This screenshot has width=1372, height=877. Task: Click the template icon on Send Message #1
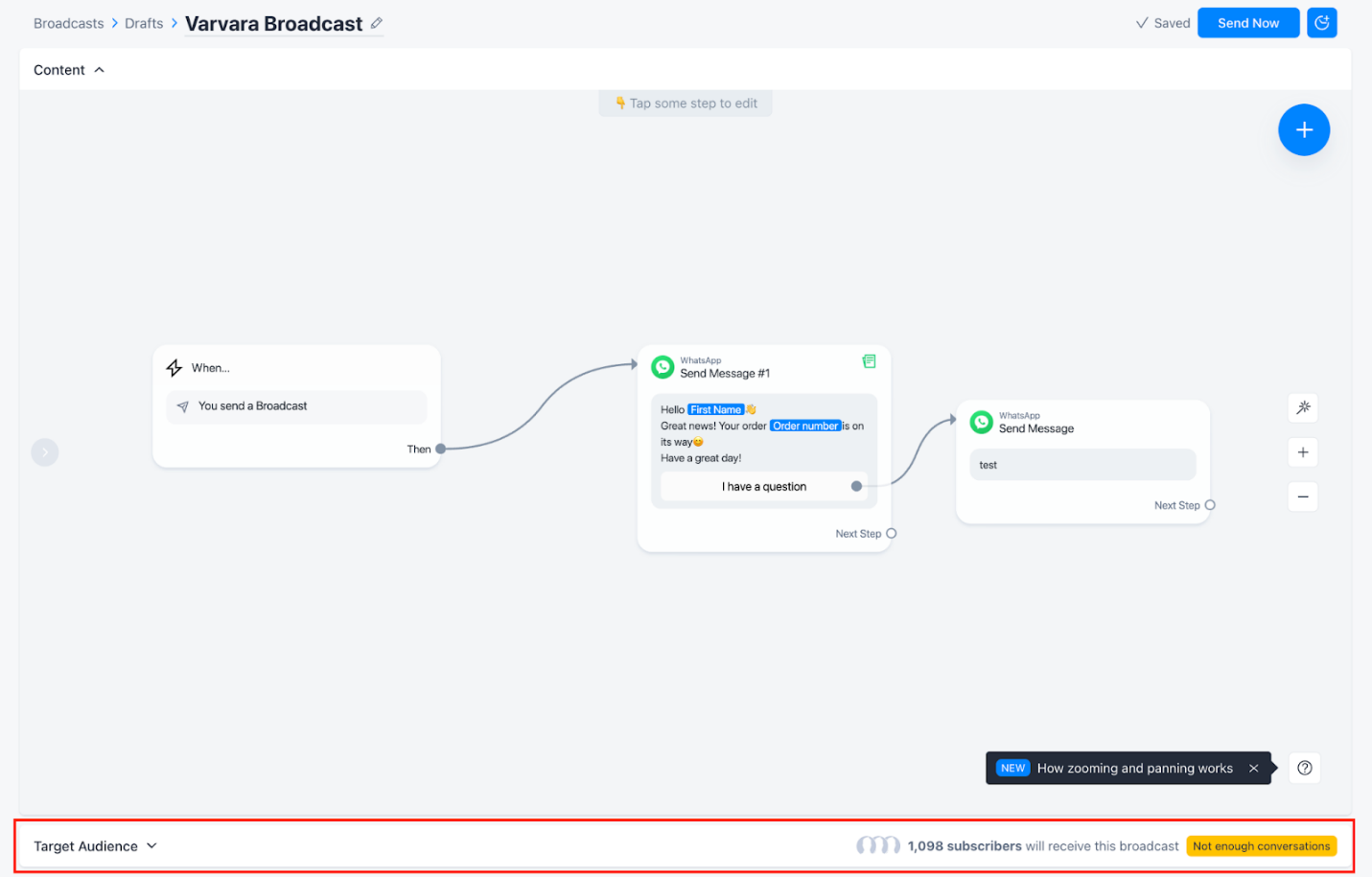coord(869,361)
